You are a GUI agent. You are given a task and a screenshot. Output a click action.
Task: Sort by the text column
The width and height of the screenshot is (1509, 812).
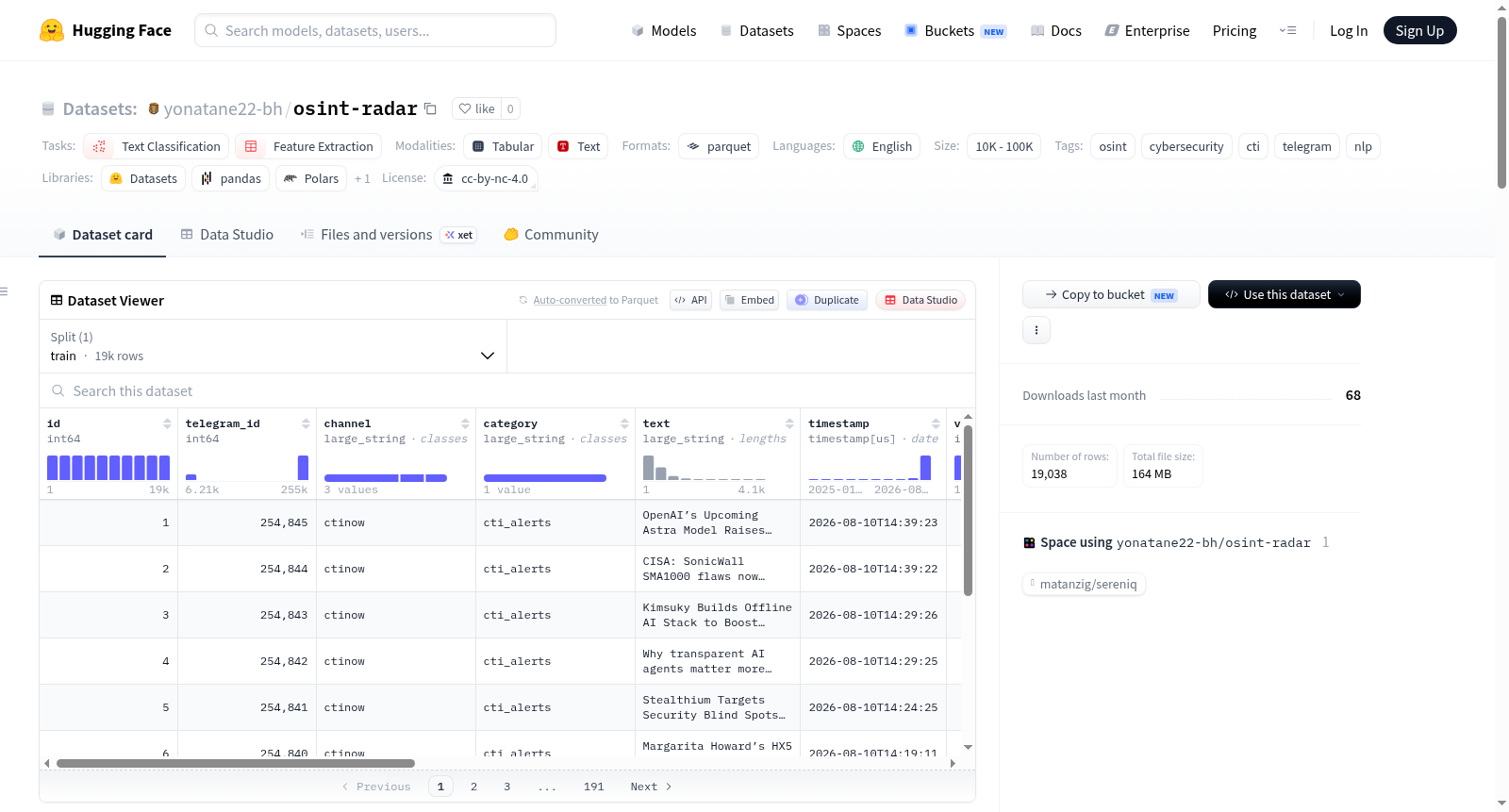[x=789, y=423]
